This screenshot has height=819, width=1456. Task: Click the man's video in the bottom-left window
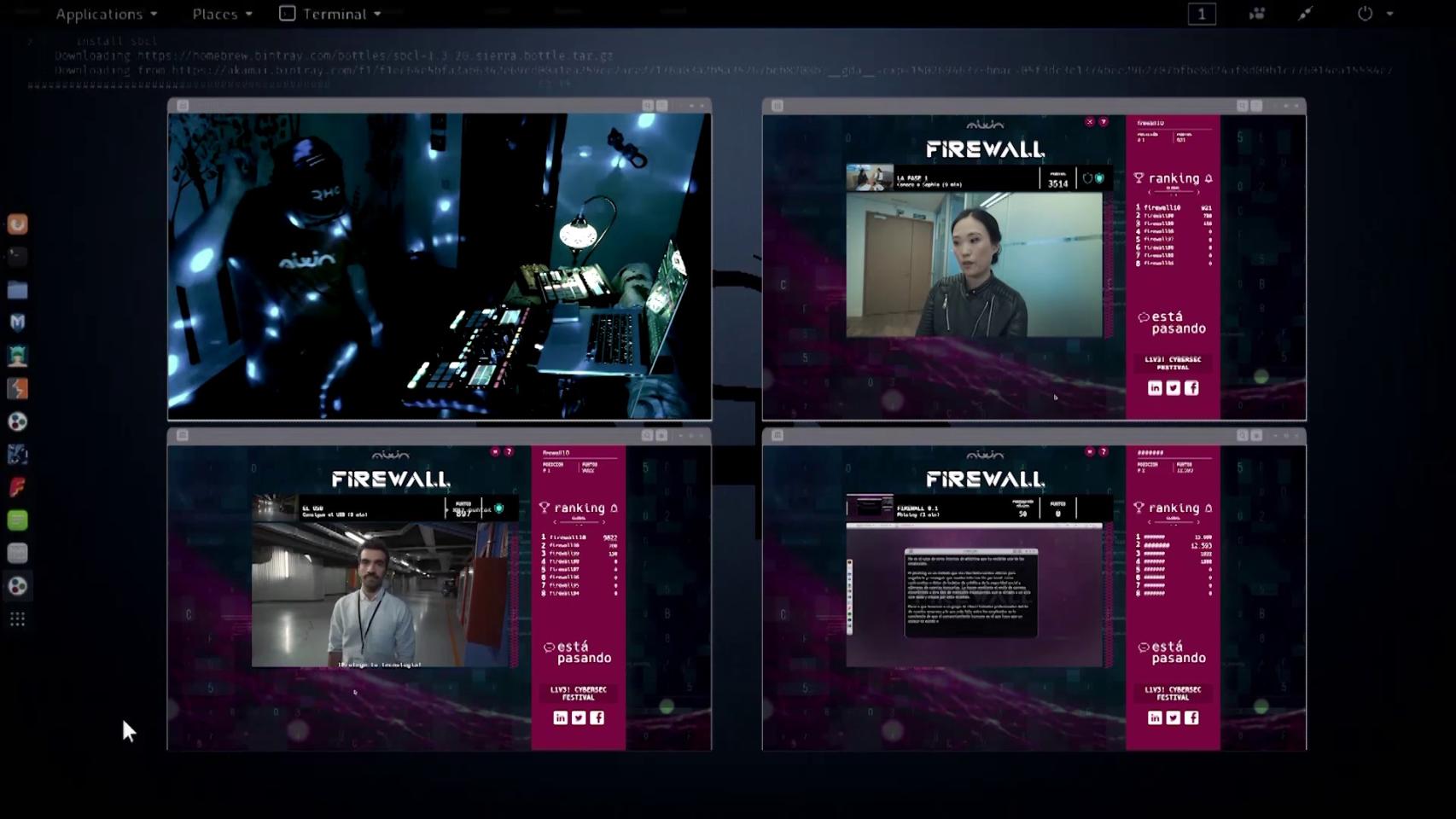pos(381,595)
